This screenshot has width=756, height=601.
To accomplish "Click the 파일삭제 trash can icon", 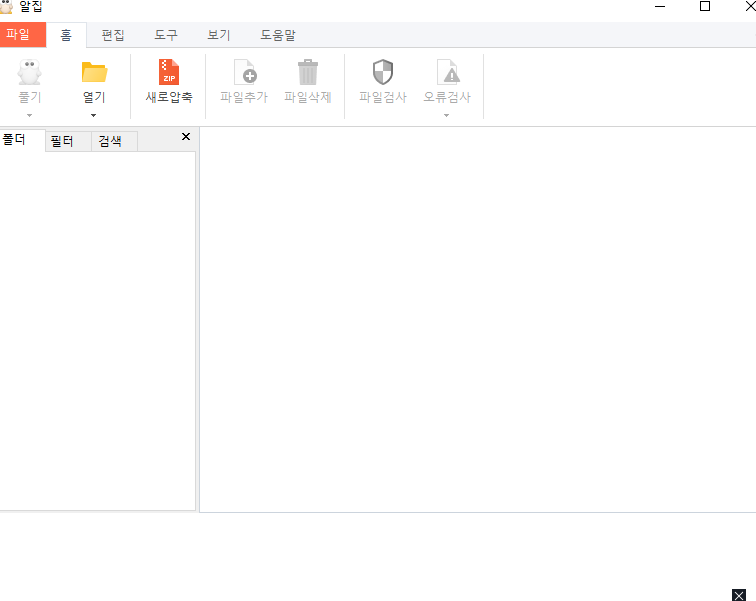I will (x=308, y=72).
